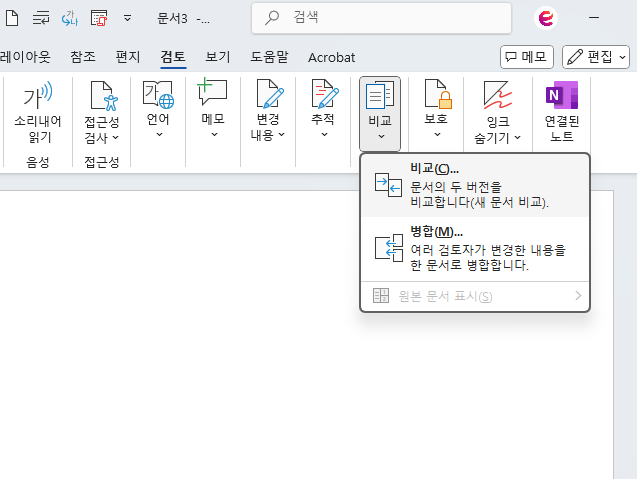
Task: Click the text wrap quick access icon
Action: point(41,18)
